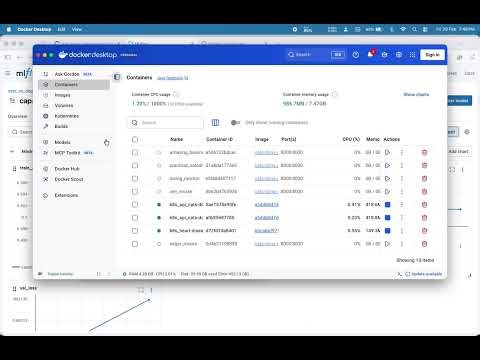Select Containers in the sidebar
This screenshot has height=360, width=480.
click(74, 85)
